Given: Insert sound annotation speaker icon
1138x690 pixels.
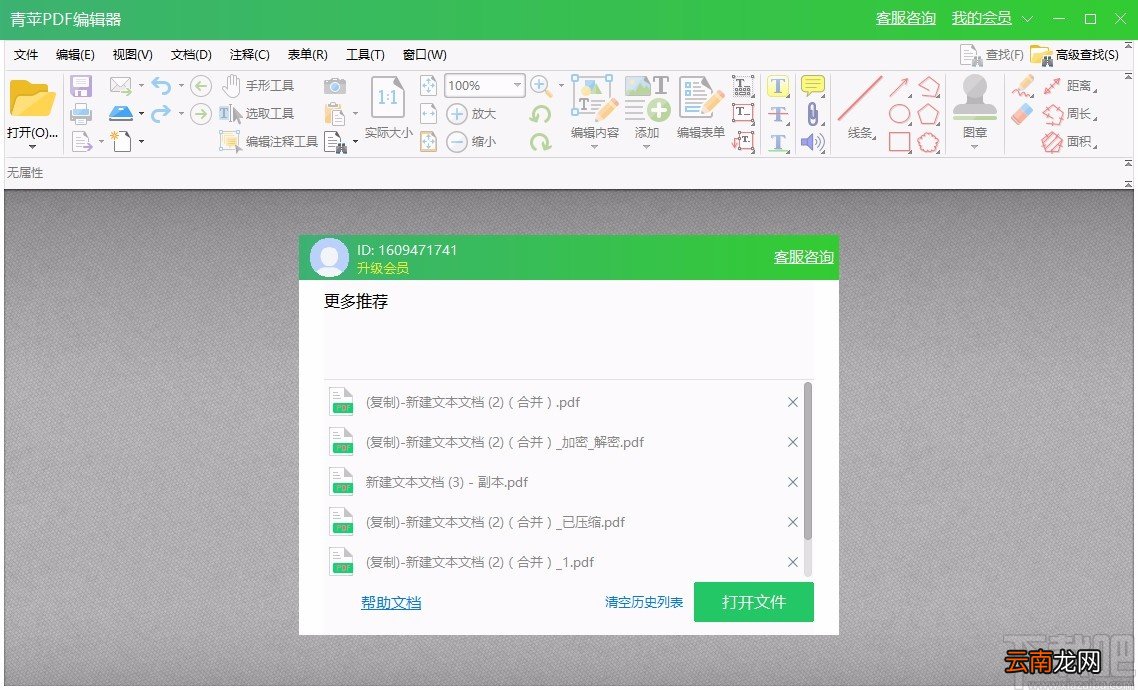Looking at the screenshot, I should 812,142.
